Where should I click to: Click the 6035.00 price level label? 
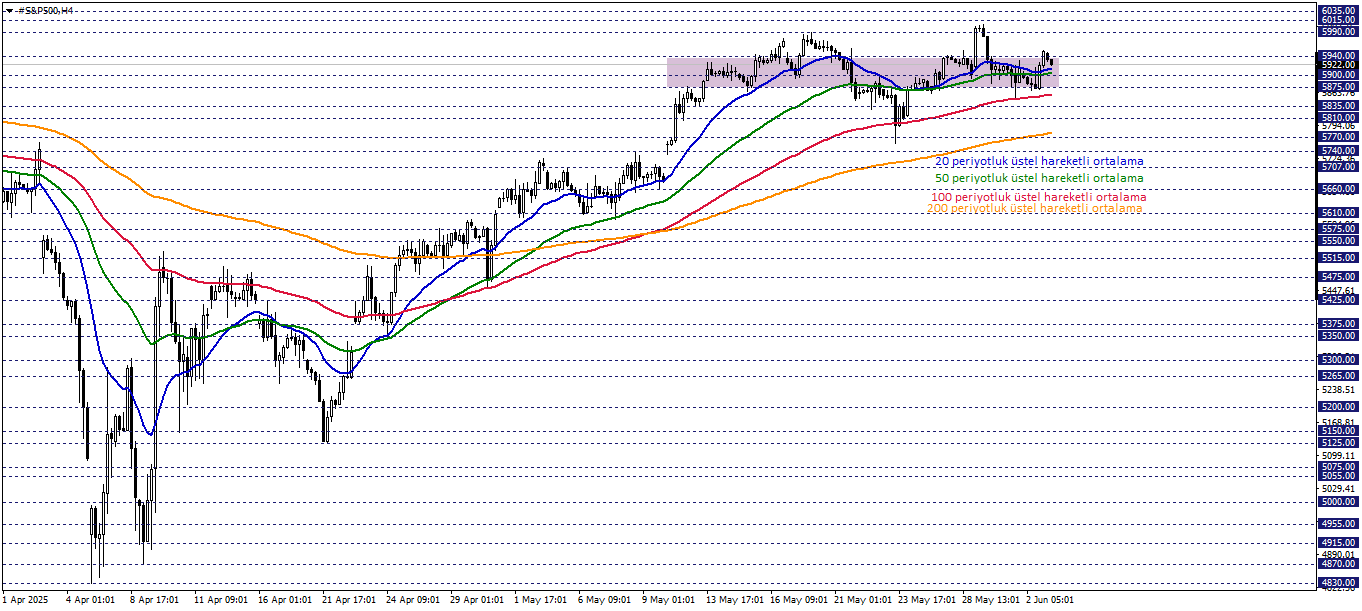[x=1338, y=10]
